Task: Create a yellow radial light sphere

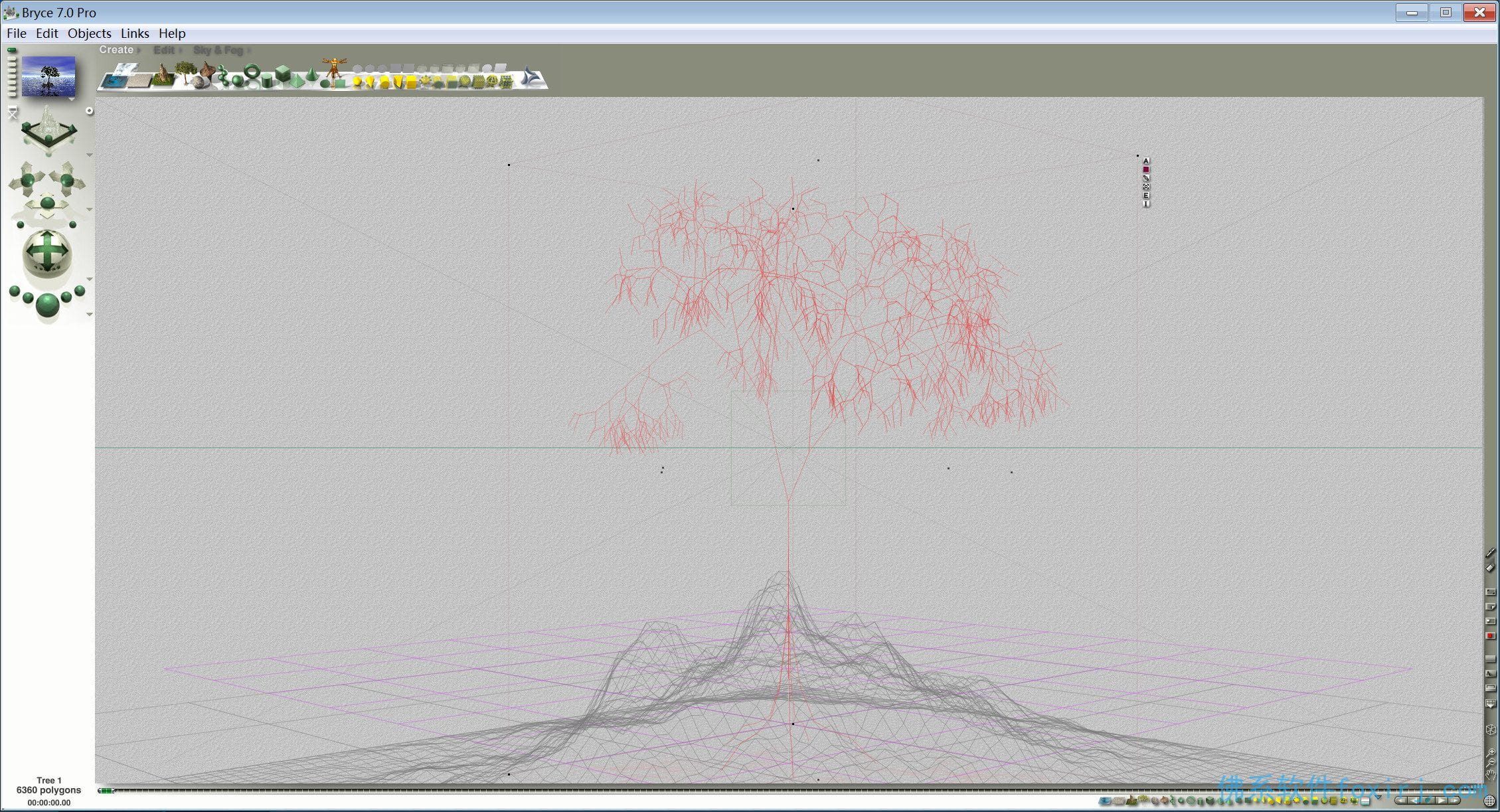Action: [358, 82]
